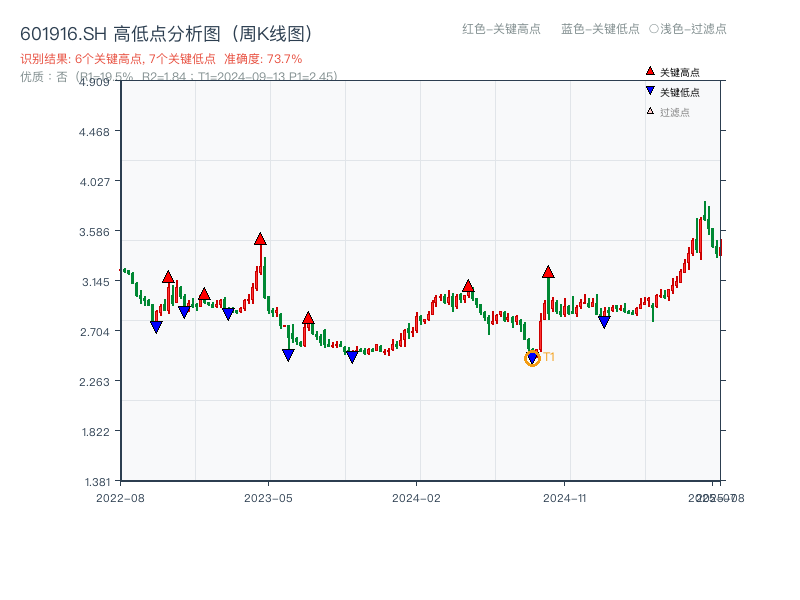Select the orange-circled T1 key low marker
The width and height of the screenshot is (800, 600).
532,358
